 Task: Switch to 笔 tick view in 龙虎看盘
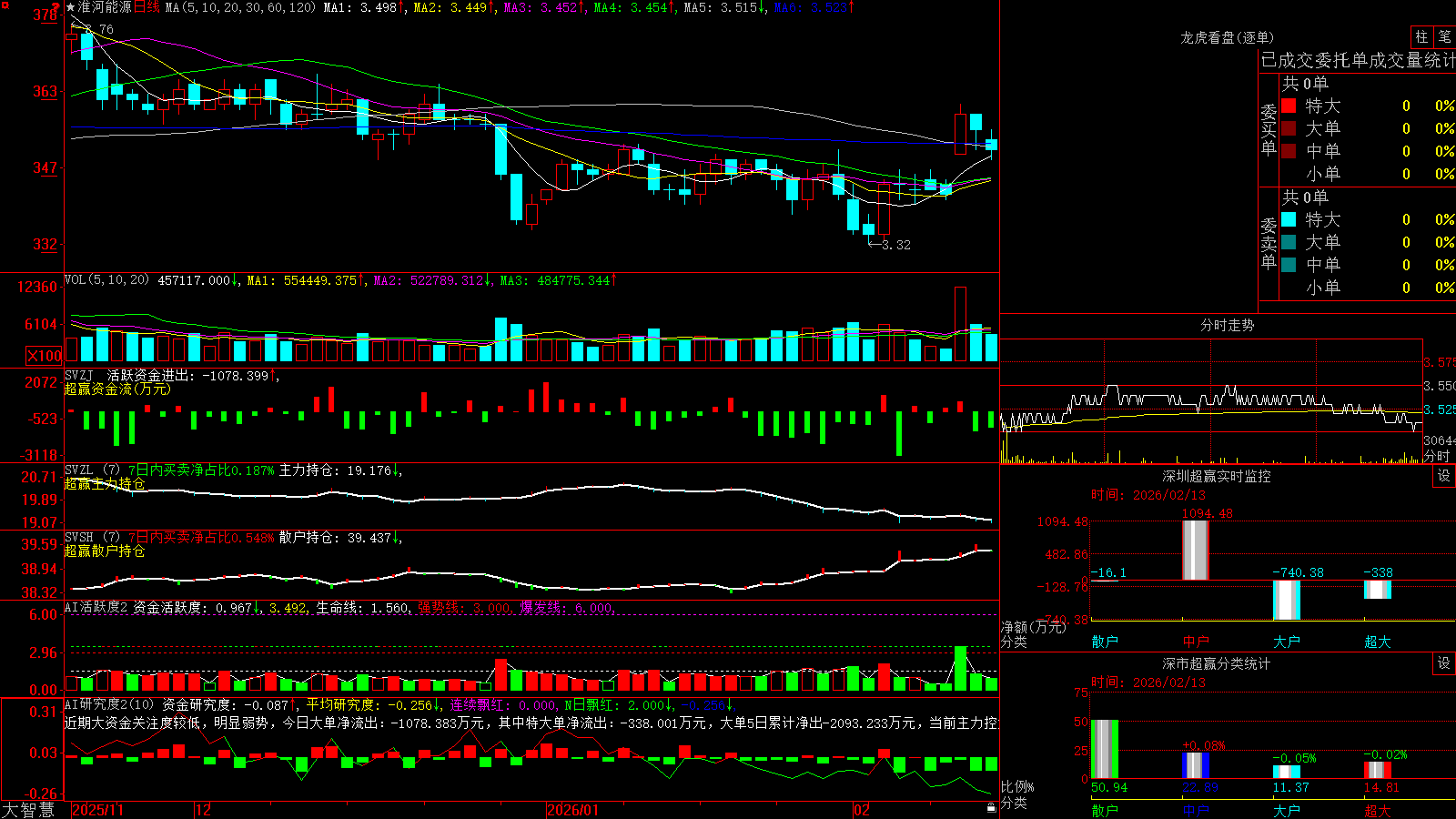(1445, 36)
